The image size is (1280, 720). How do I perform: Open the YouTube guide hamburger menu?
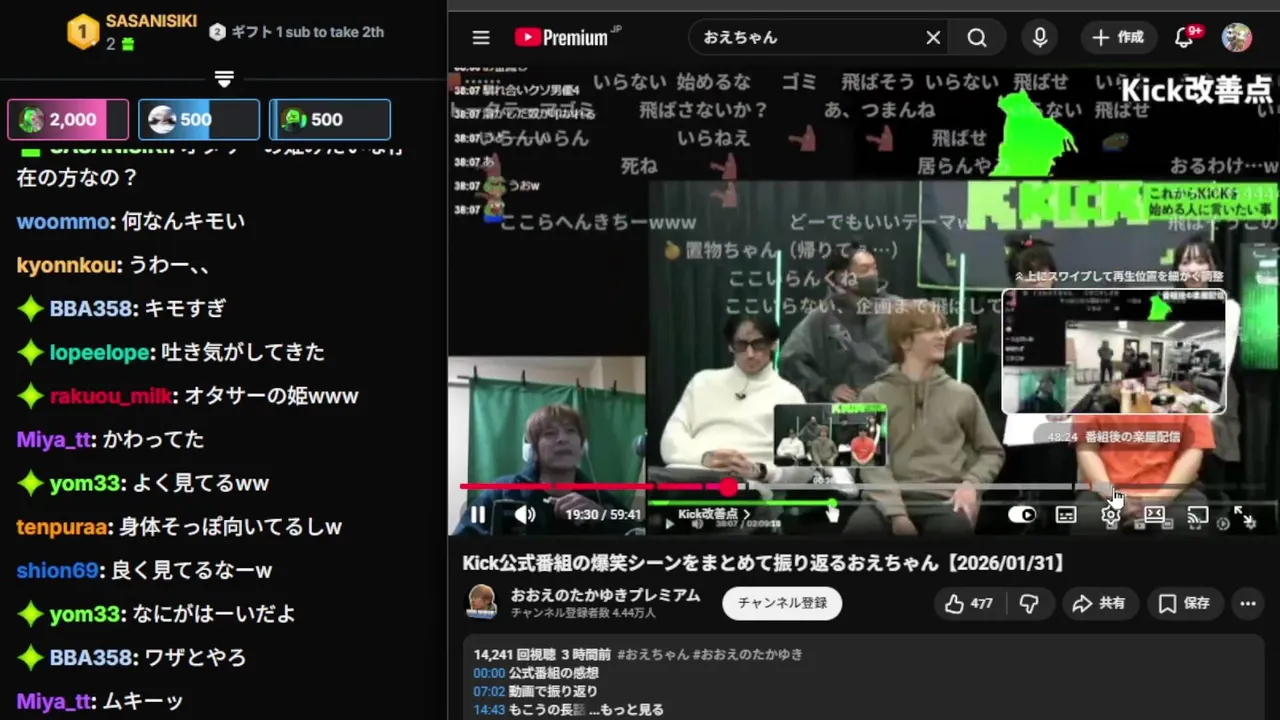(481, 38)
